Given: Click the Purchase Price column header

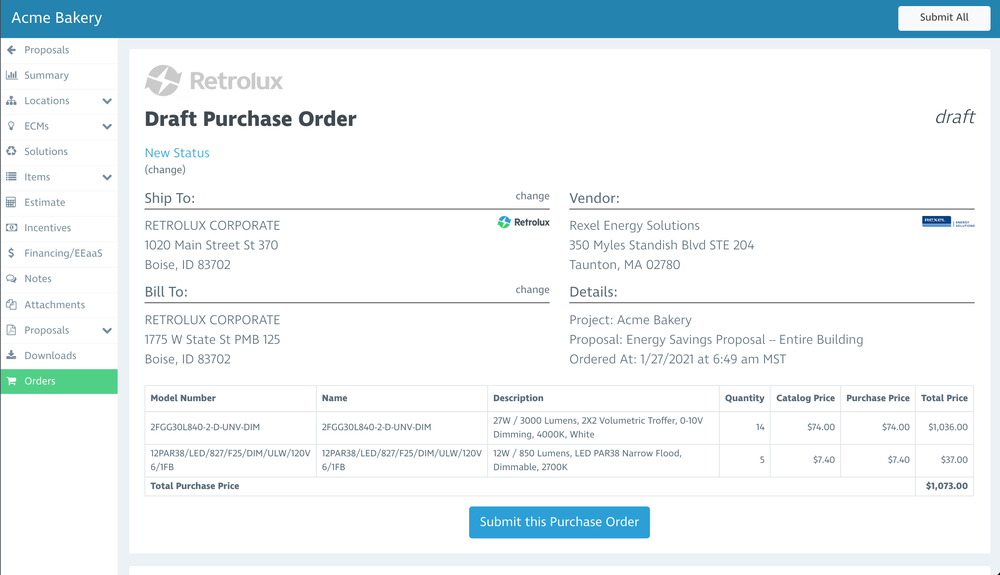Looking at the screenshot, I should point(878,398).
